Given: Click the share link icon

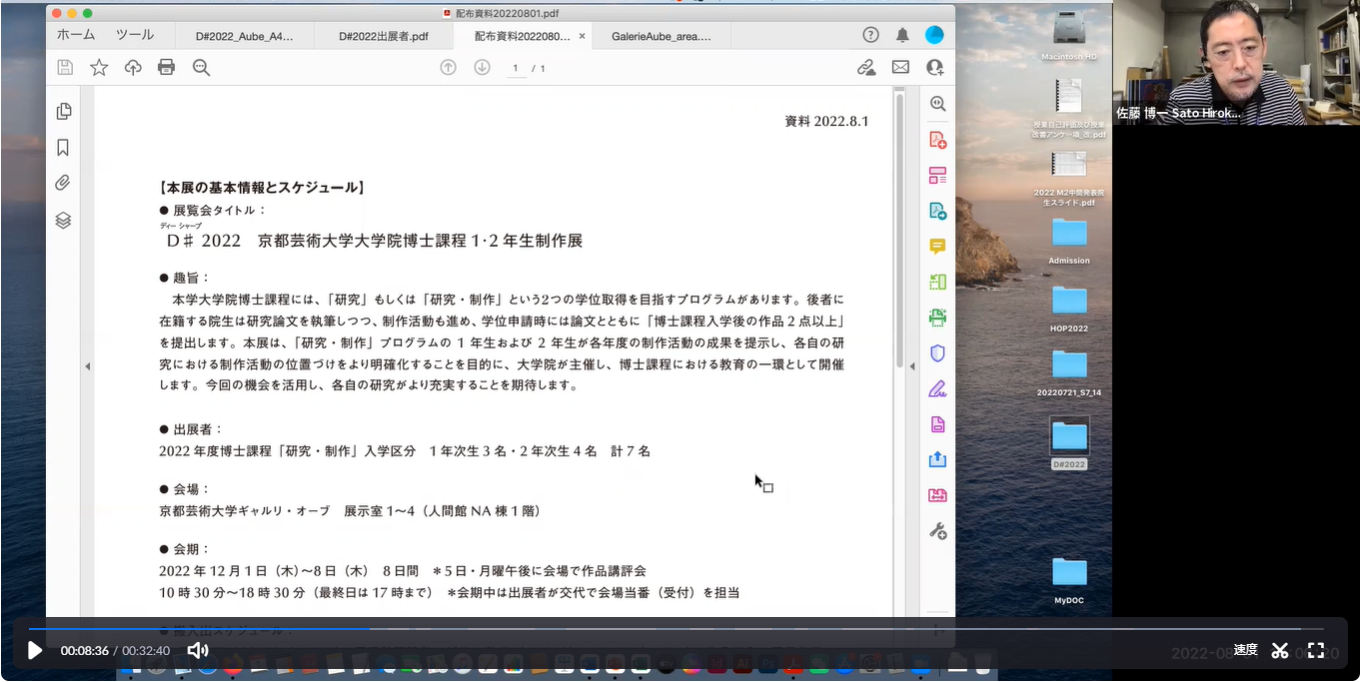Looking at the screenshot, I should (866, 67).
